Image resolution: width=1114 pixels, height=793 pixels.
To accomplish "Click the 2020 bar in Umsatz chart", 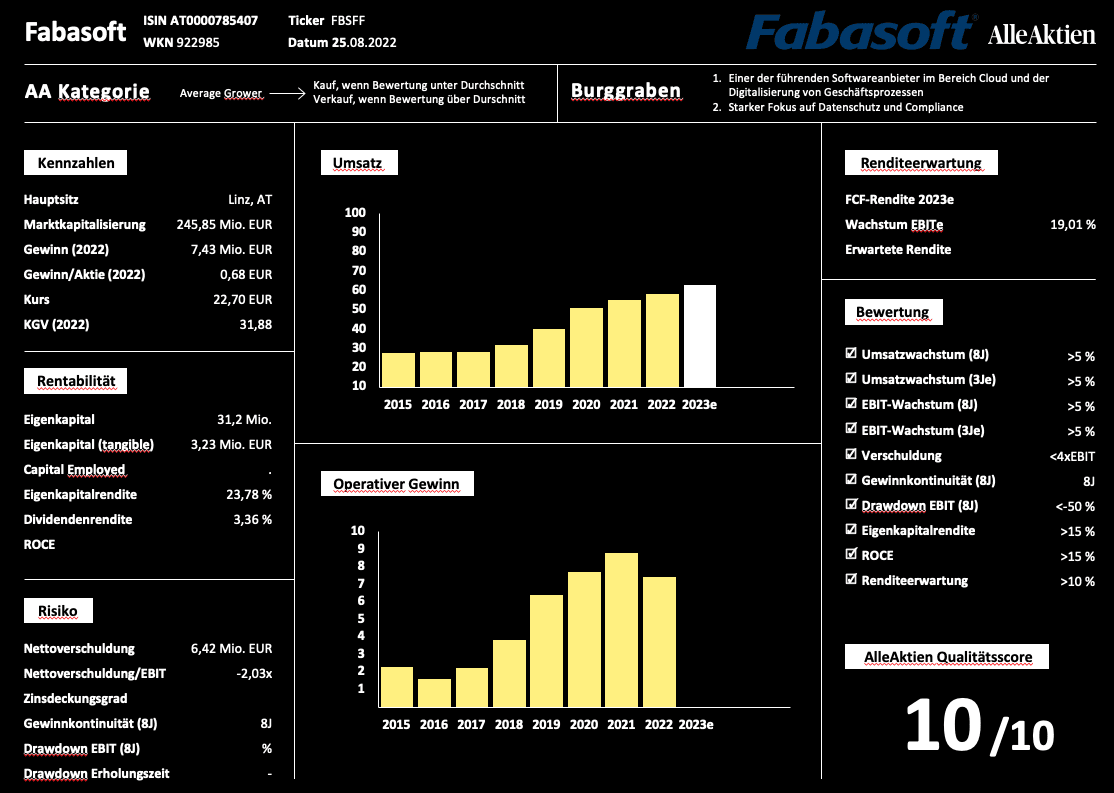I will pyautogui.click(x=586, y=347).
